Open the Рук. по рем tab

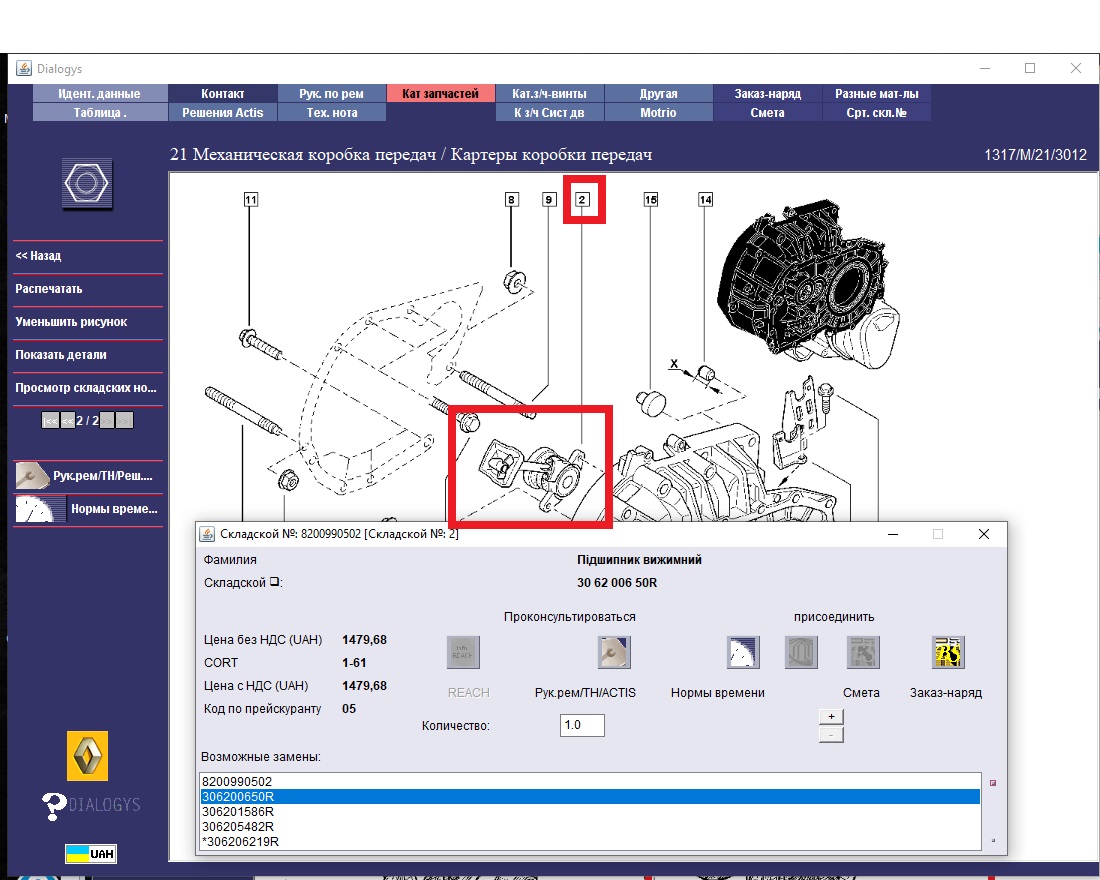(332, 93)
